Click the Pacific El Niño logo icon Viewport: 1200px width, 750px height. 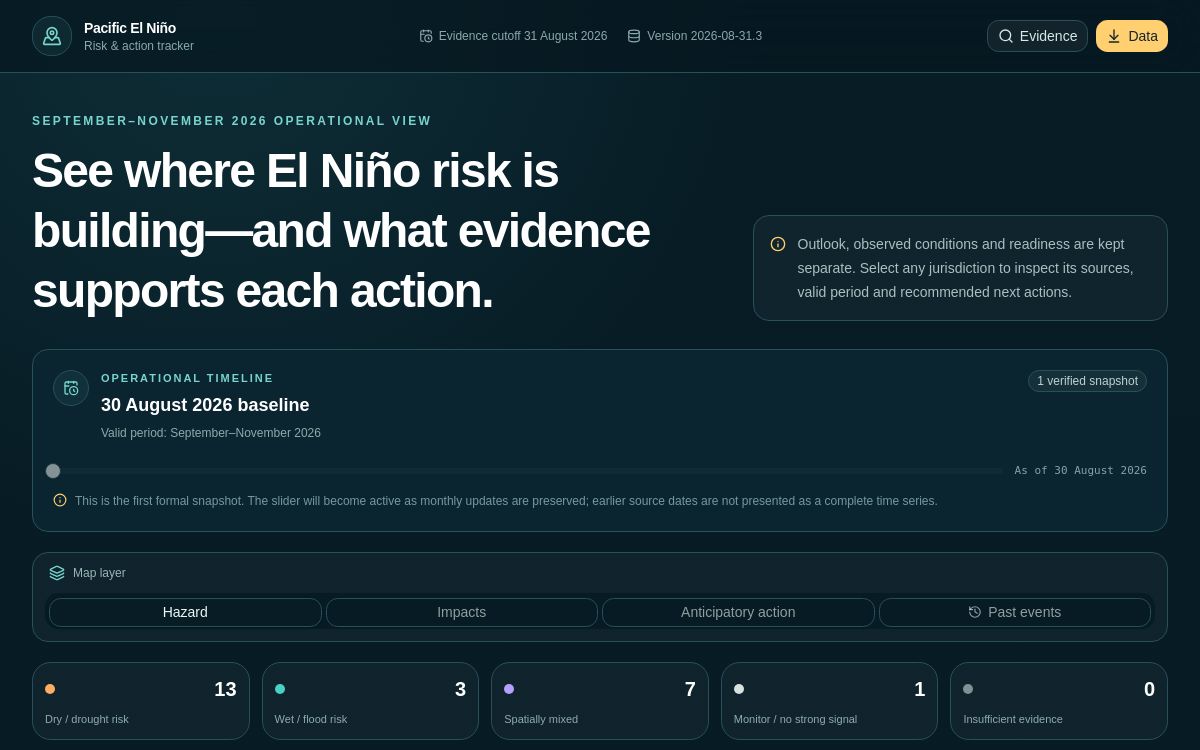52,36
